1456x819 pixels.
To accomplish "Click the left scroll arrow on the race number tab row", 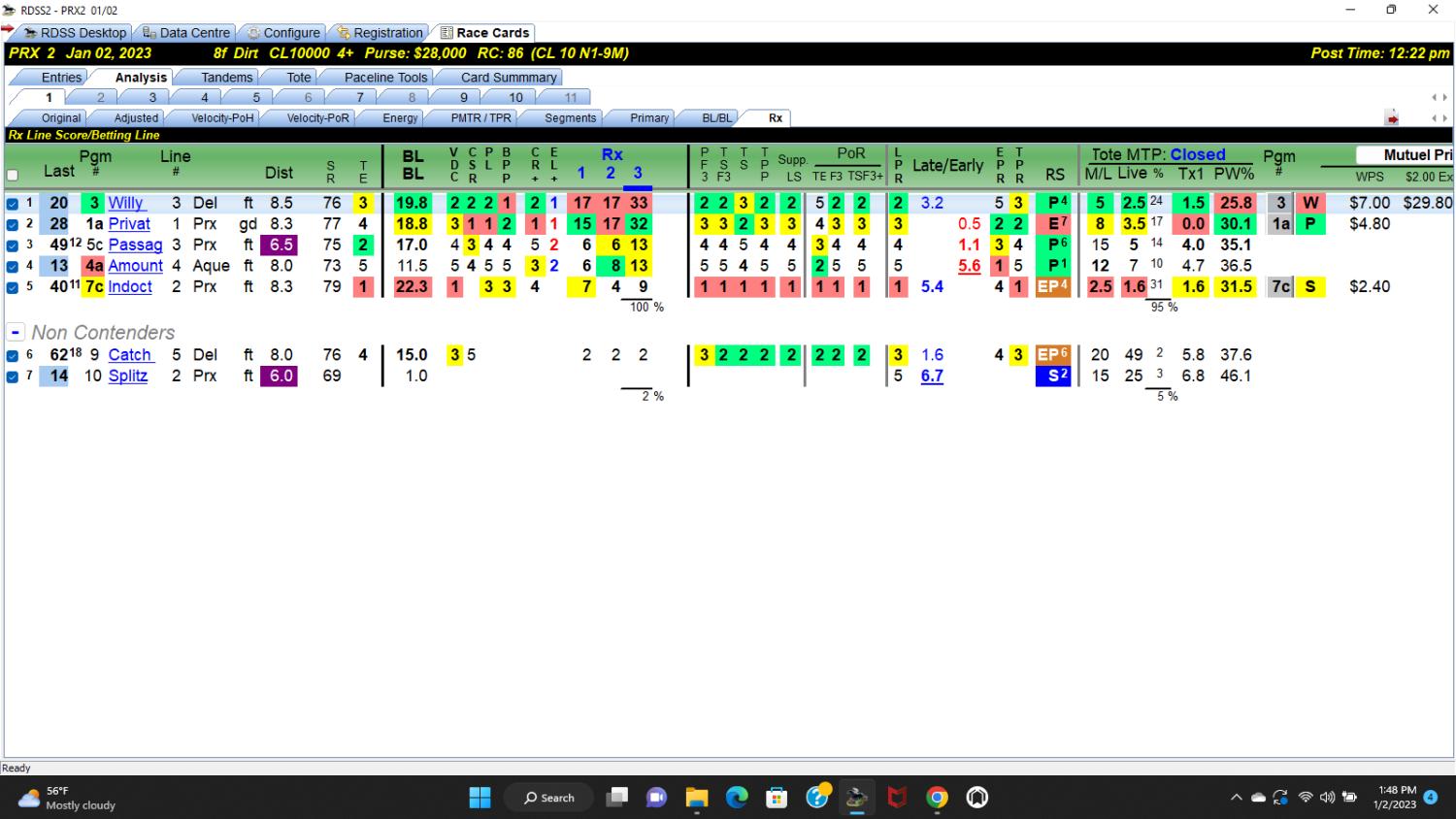I will 1434,97.
